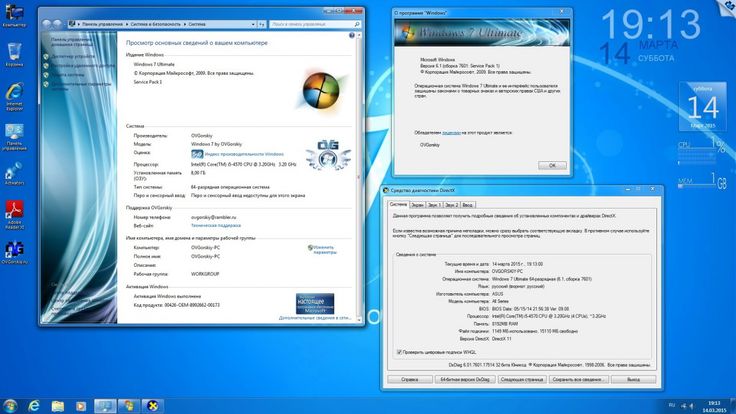Toggle the Проверить цифровые подписи WHQL checkbox
736x414 pixels.
[x=399, y=352]
